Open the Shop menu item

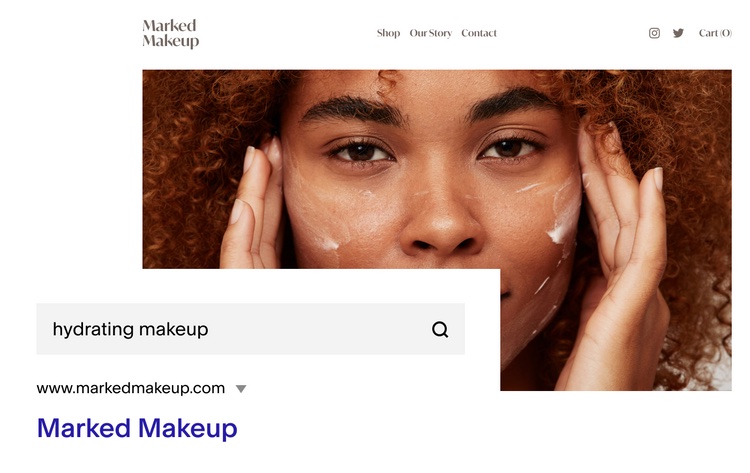(x=388, y=33)
